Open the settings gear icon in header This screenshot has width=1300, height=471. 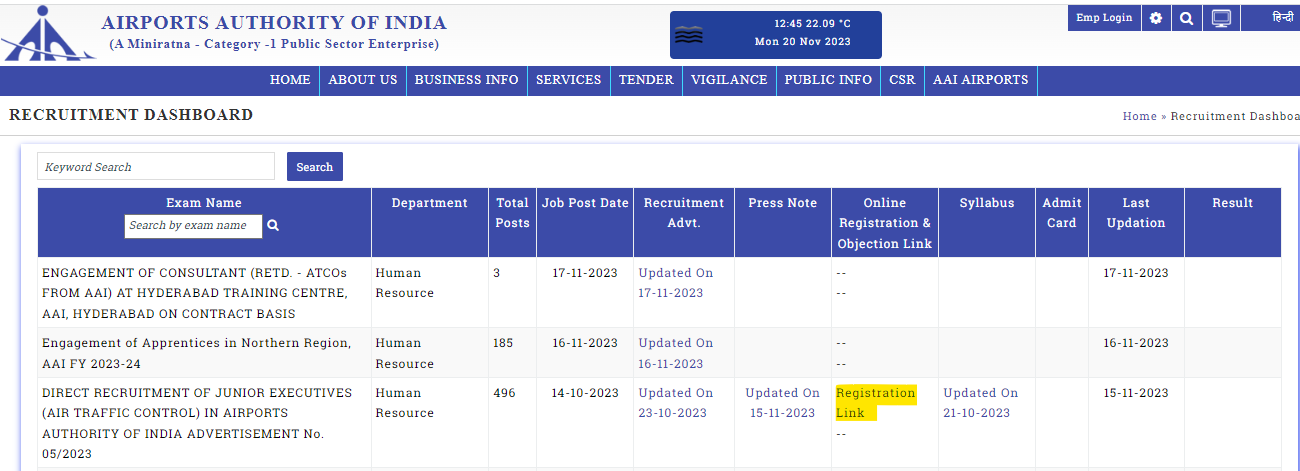pyautogui.click(x=1156, y=18)
